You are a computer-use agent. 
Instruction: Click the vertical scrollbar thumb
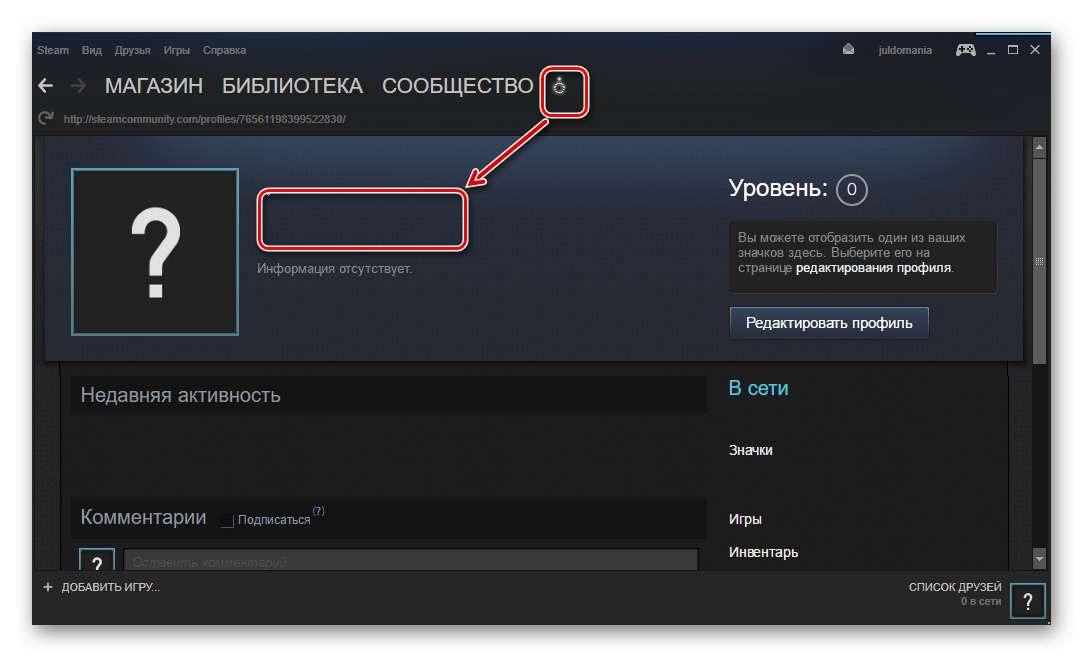tap(1039, 261)
